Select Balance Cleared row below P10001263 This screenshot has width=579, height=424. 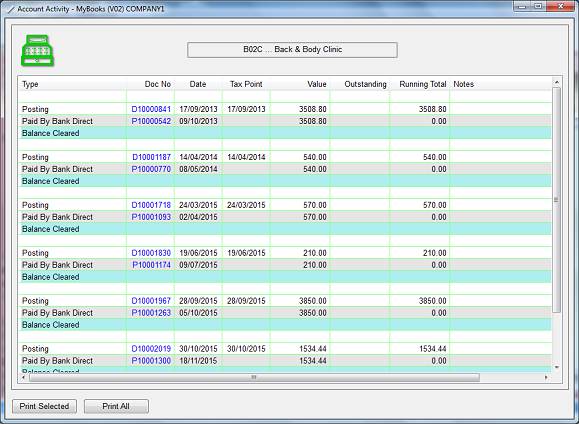(x=285, y=325)
